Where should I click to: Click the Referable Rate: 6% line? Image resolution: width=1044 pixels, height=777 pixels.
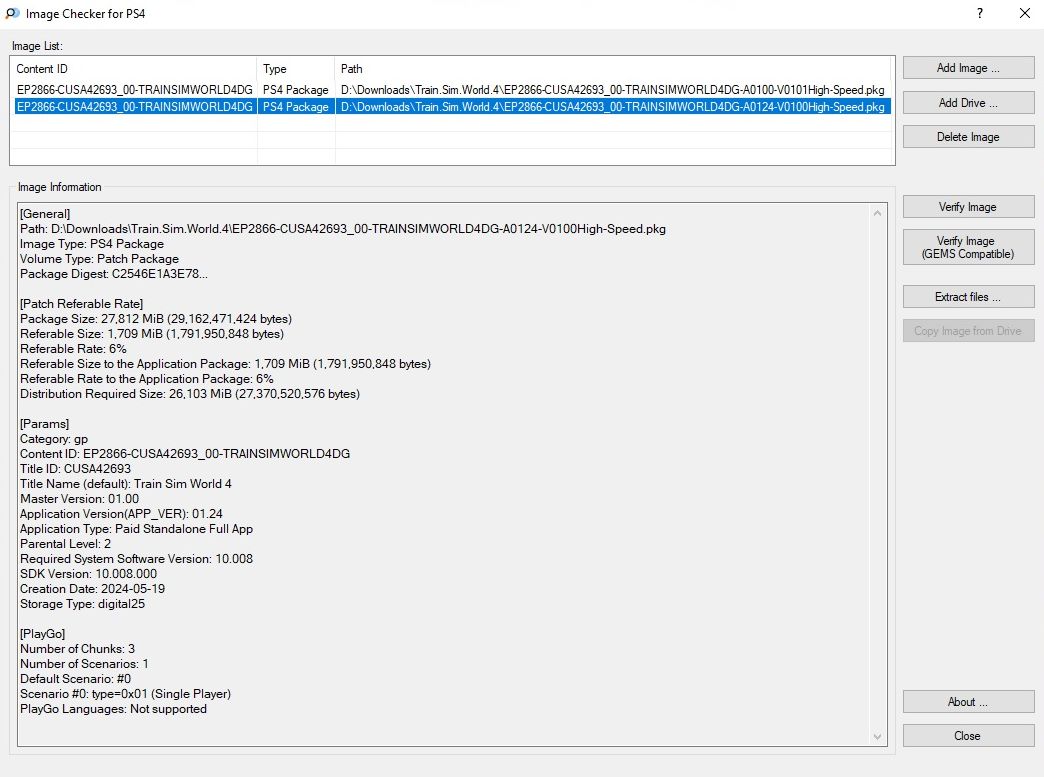click(73, 349)
